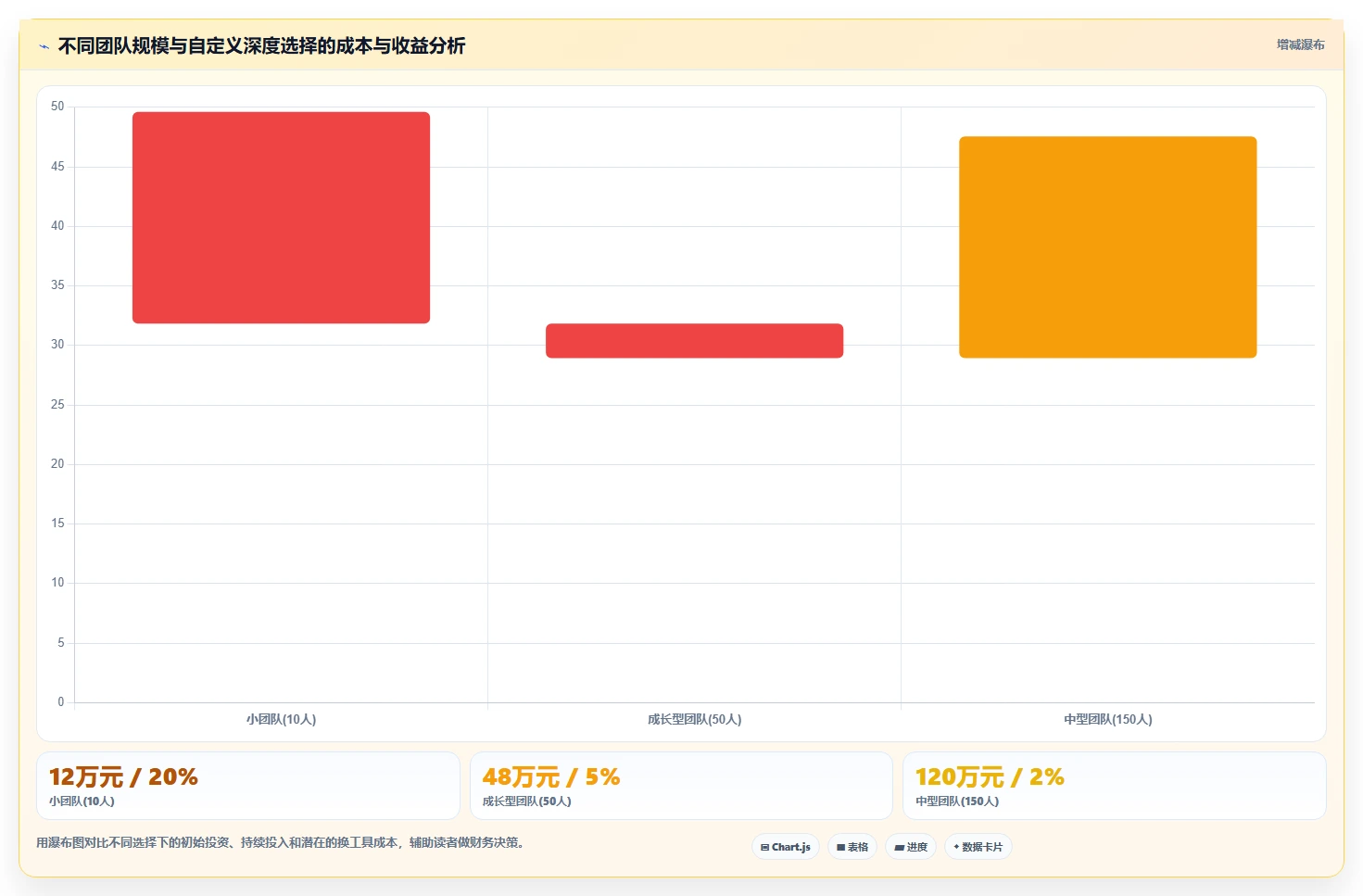Select the 表格 tag pill

pos(852,847)
